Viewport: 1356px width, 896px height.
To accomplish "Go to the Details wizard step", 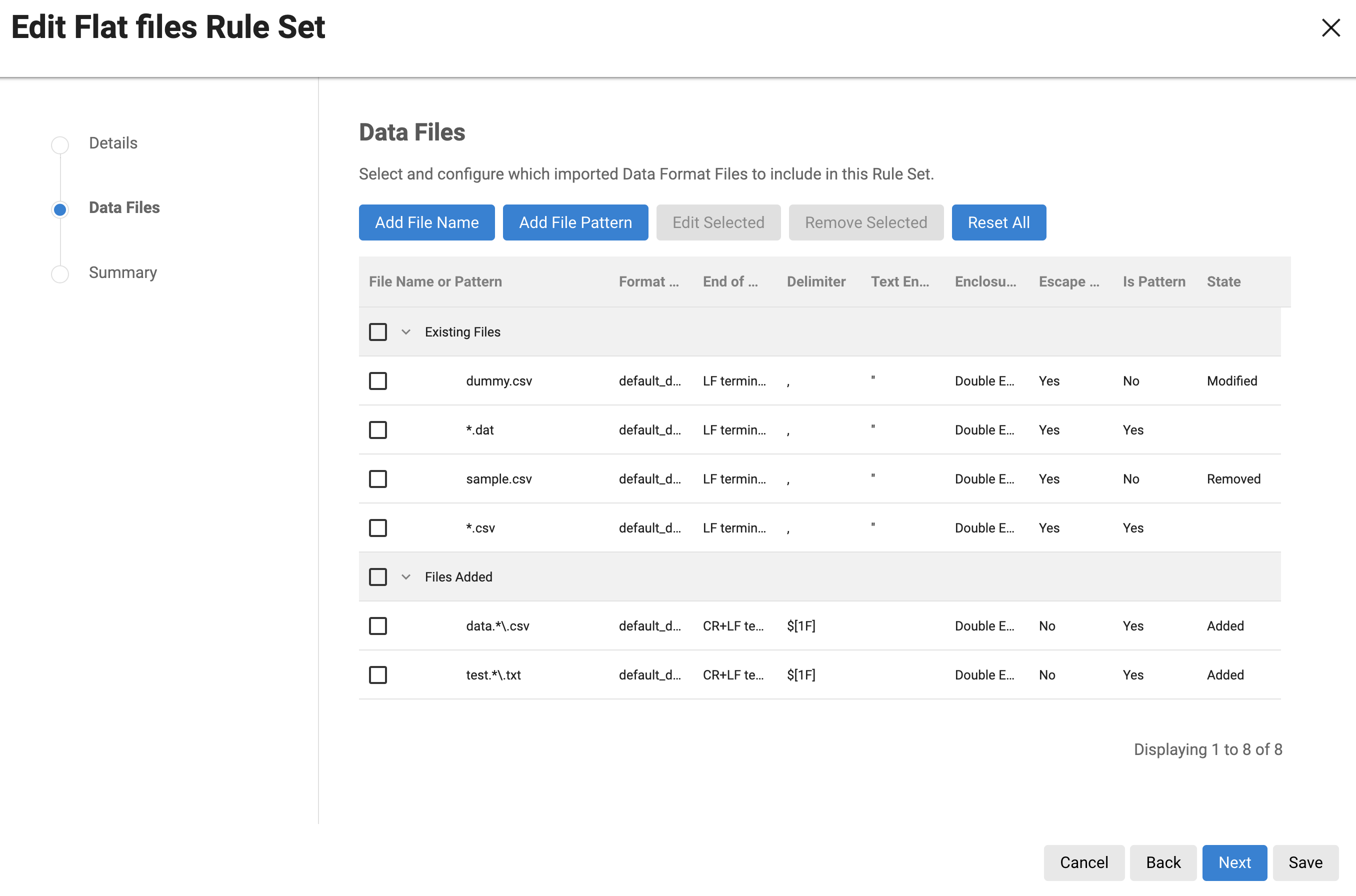I will (113, 143).
